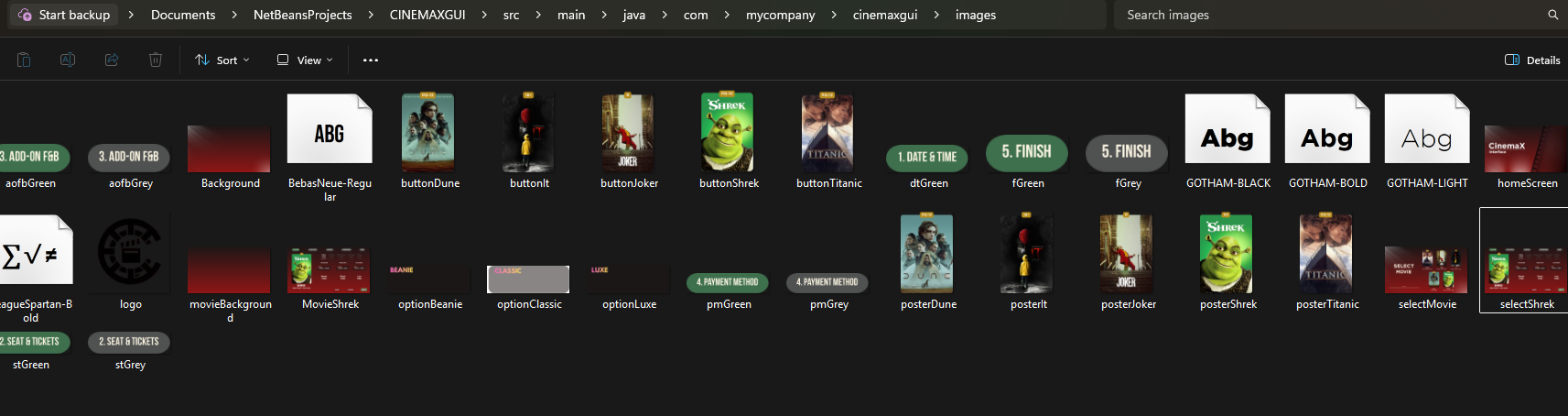Go to NetBeansProjects breadcrumb
The width and height of the screenshot is (1568, 416).
coord(302,15)
